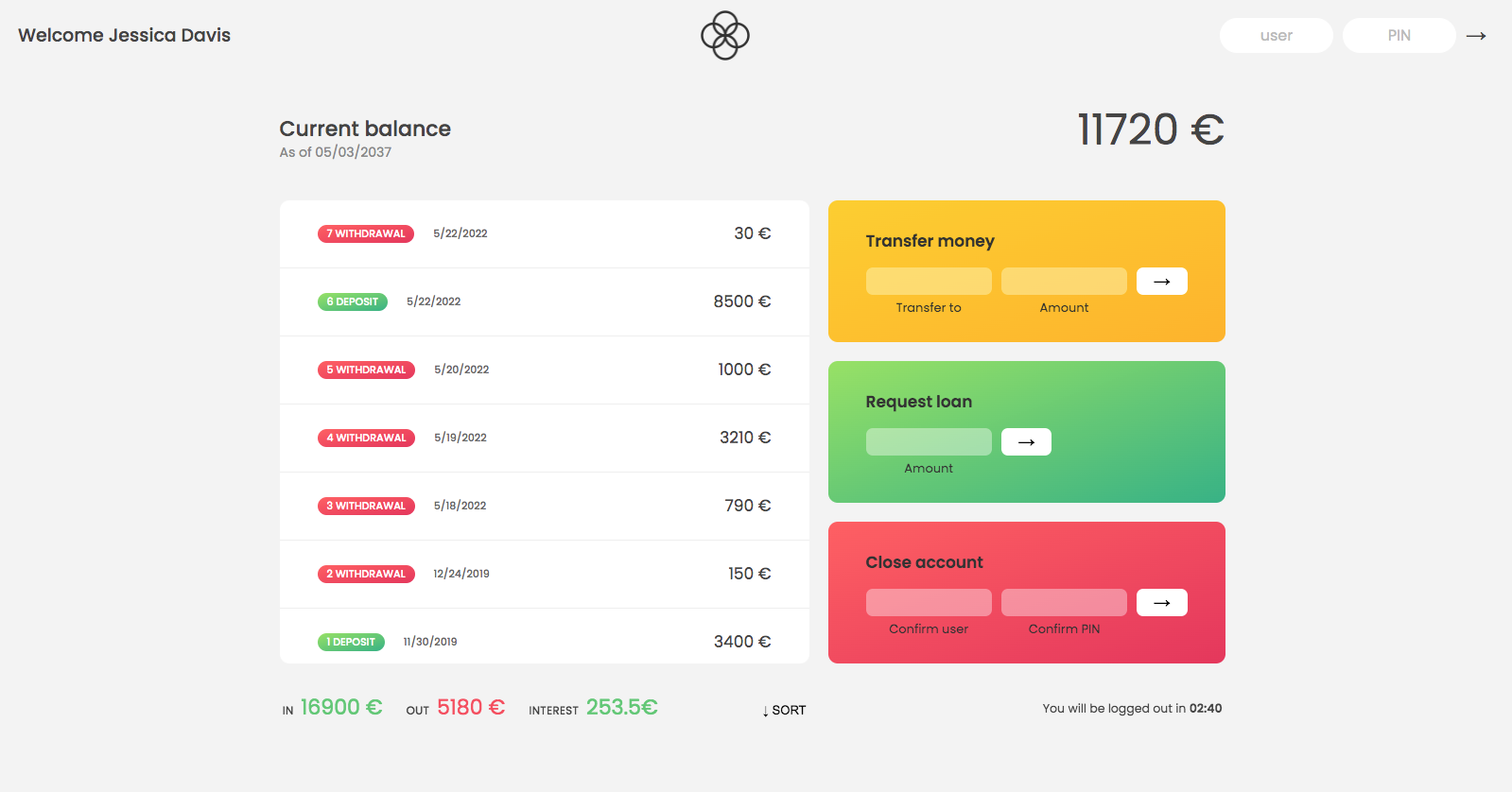
Task: Submit transfer with the arrow button
Action: click(1162, 282)
